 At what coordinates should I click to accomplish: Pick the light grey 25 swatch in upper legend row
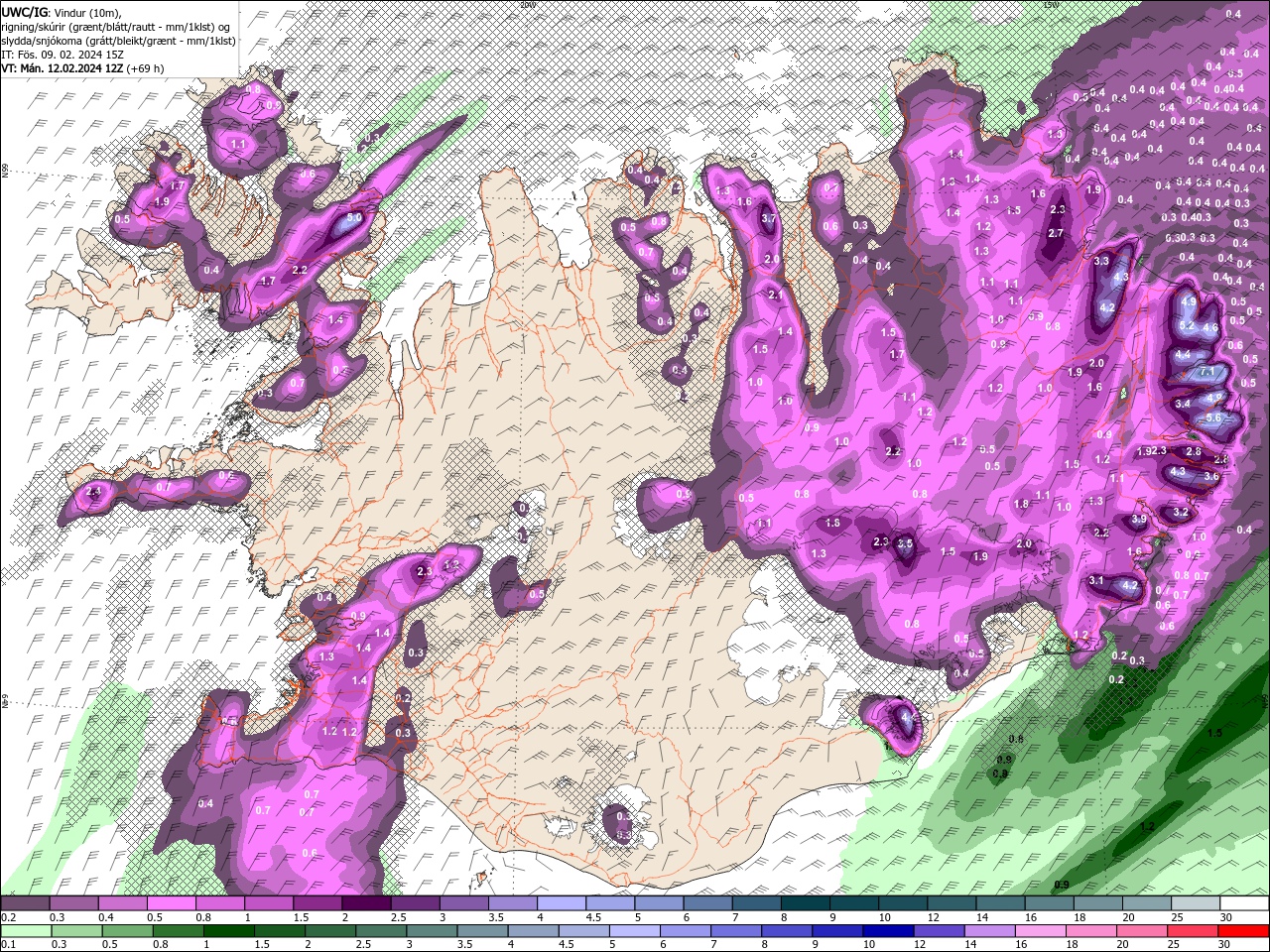click(1195, 903)
